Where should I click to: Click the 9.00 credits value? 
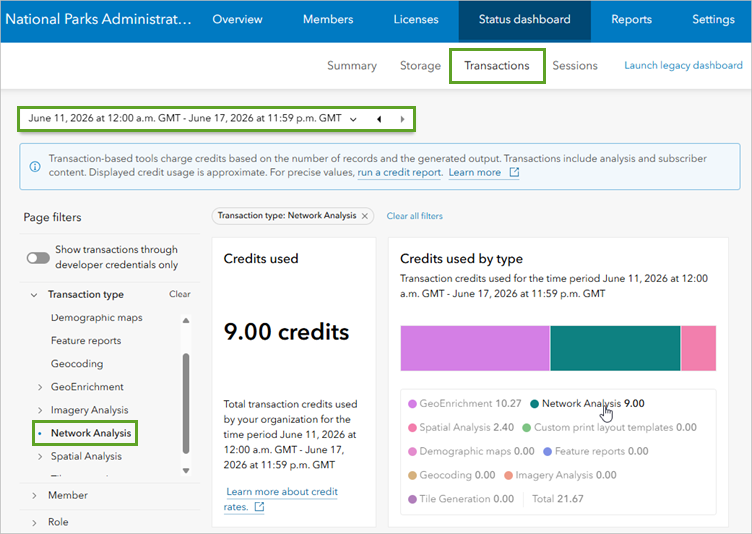286,332
